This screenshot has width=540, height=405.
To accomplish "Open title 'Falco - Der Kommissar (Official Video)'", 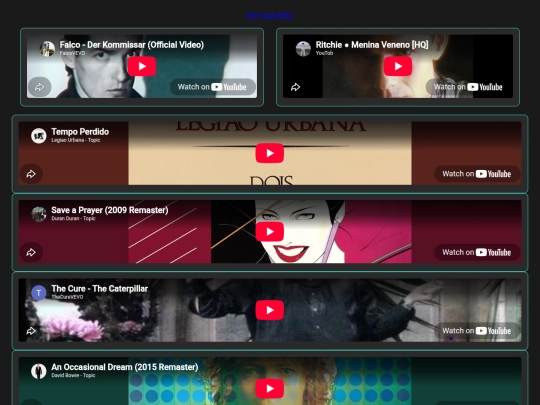I will (132, 45).
